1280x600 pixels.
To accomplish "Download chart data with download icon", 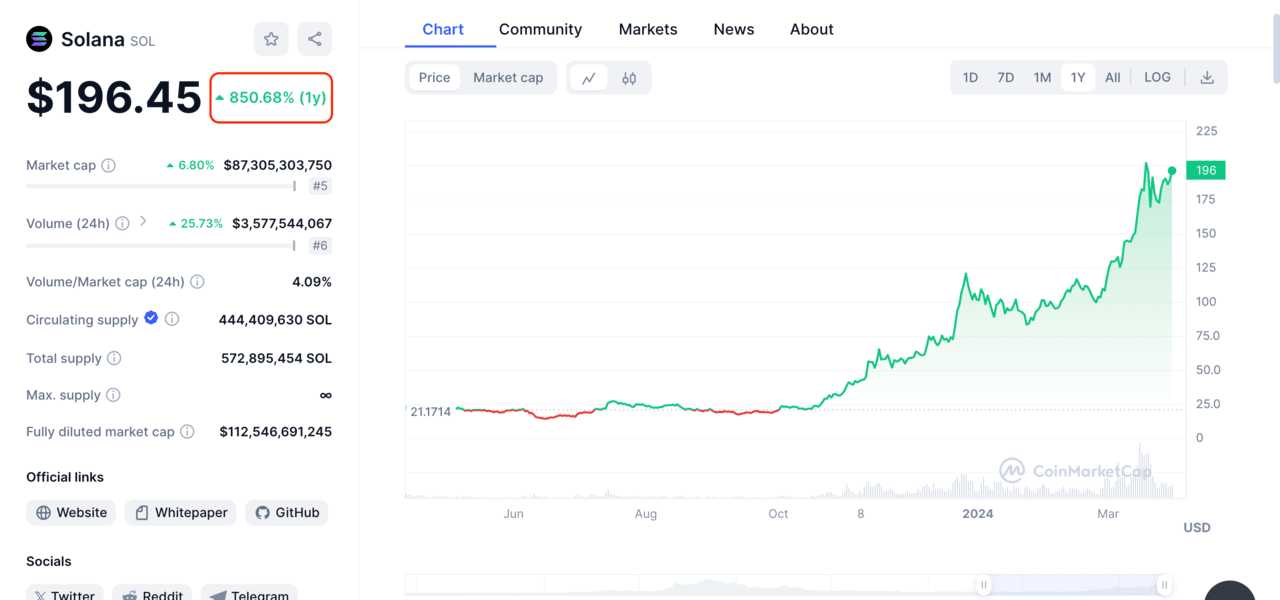I will click(x=1207, y=78).
